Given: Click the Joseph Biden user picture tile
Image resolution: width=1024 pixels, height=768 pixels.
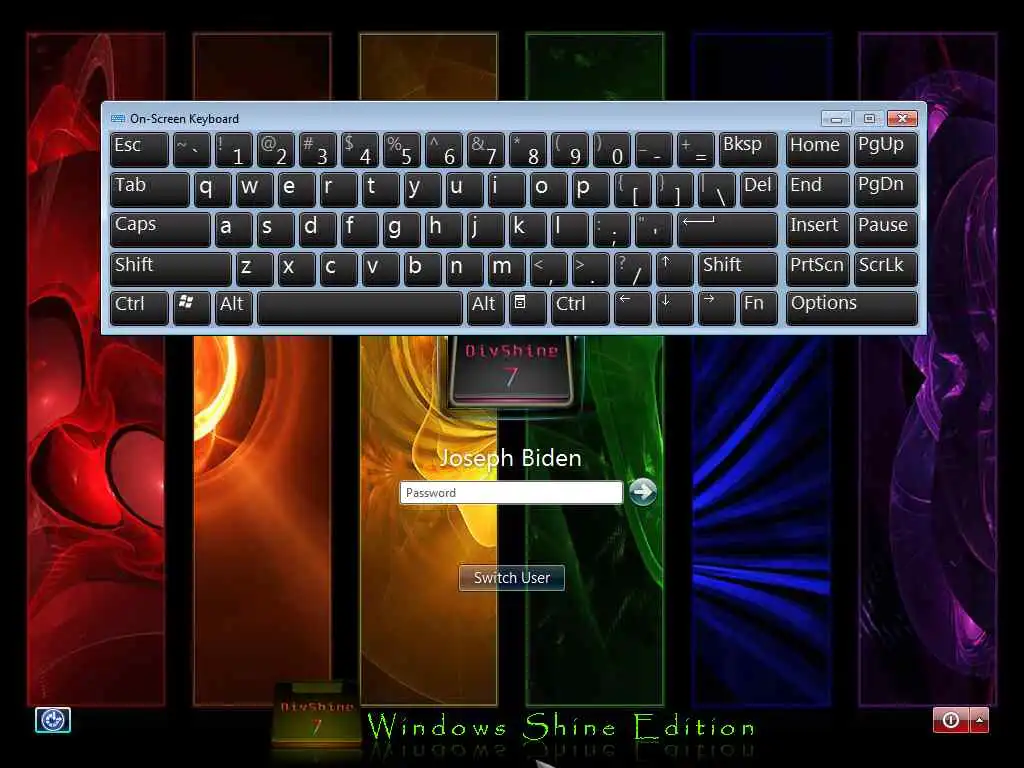Looking at the screenshot, I should [511, 370].
